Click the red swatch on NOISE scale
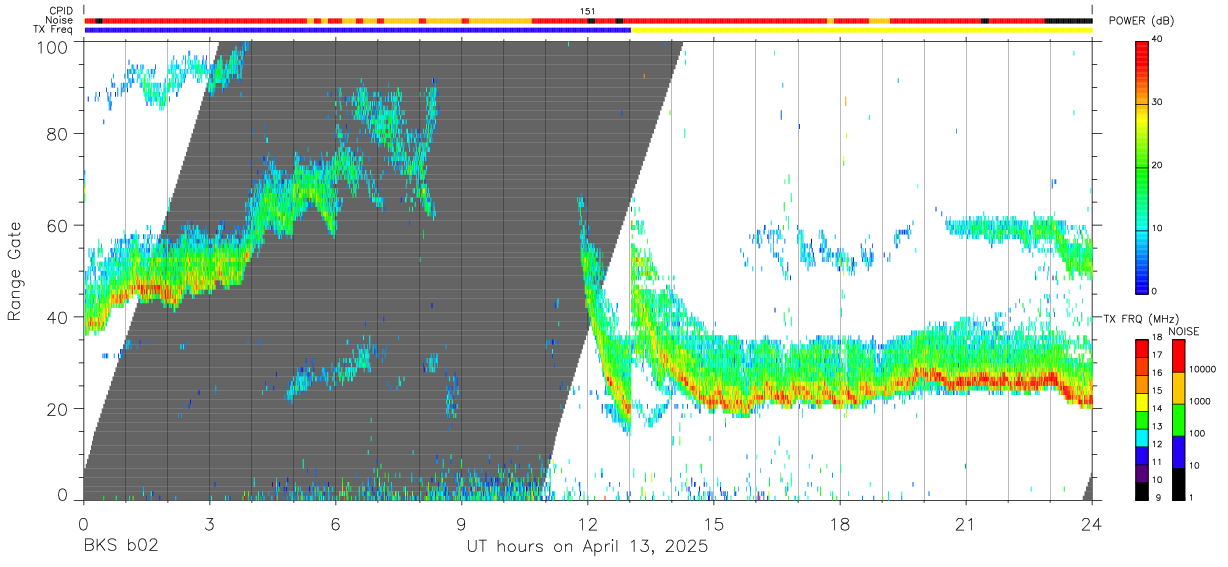The image size is (1228, 567). pos(1178,356)
